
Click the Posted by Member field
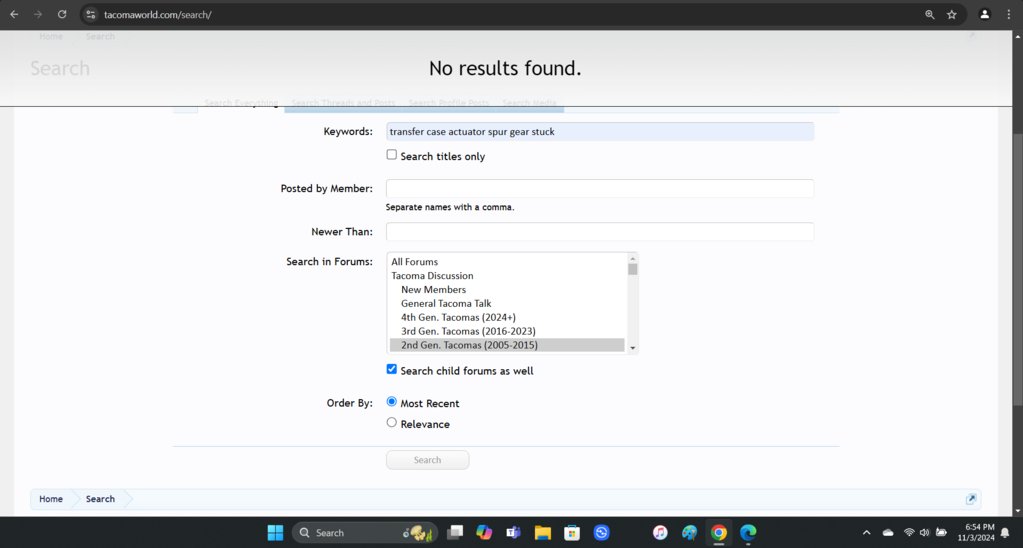click(x=600, y=189)
